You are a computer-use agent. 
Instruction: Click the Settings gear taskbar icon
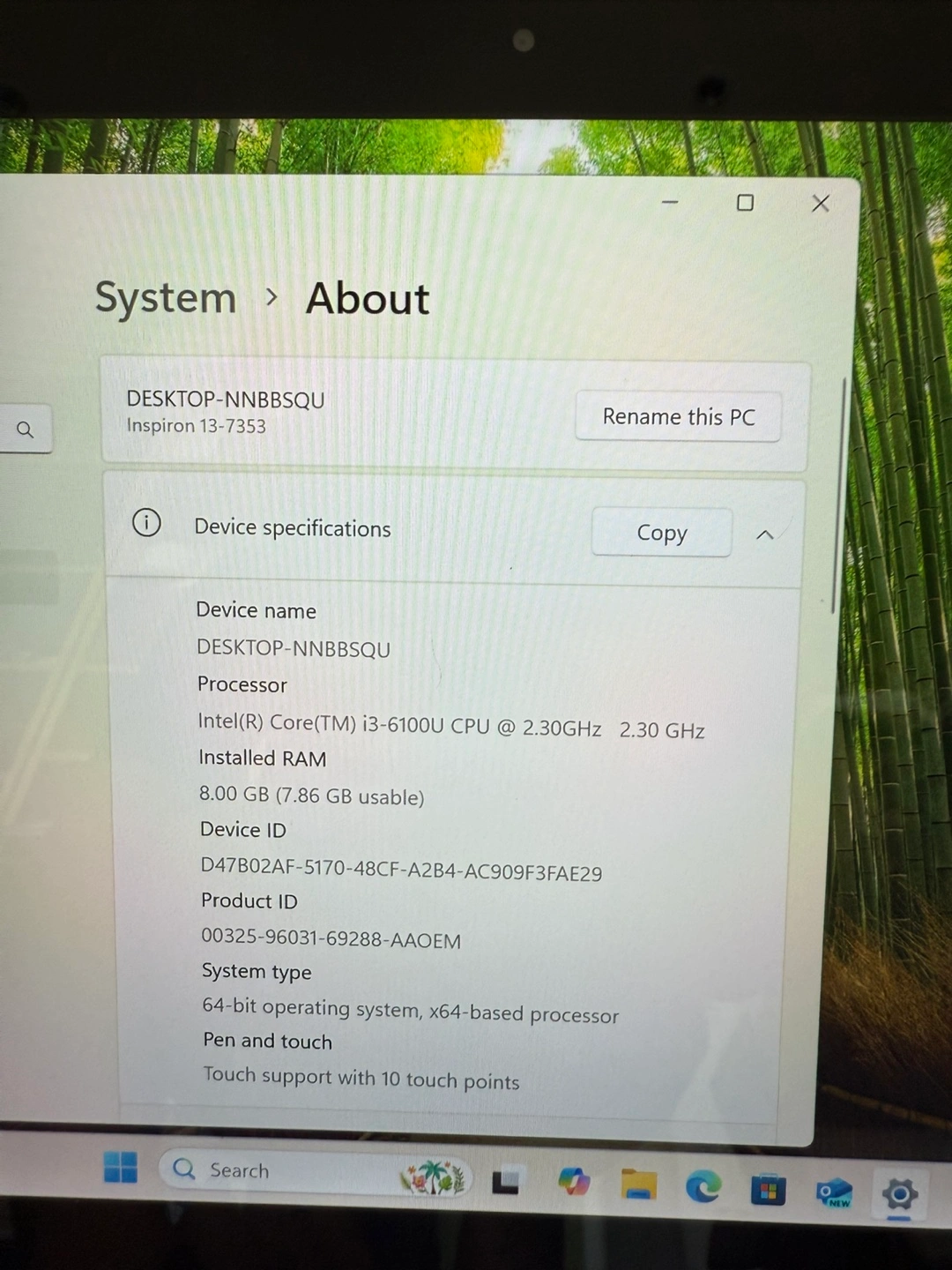click(899, 1195)
